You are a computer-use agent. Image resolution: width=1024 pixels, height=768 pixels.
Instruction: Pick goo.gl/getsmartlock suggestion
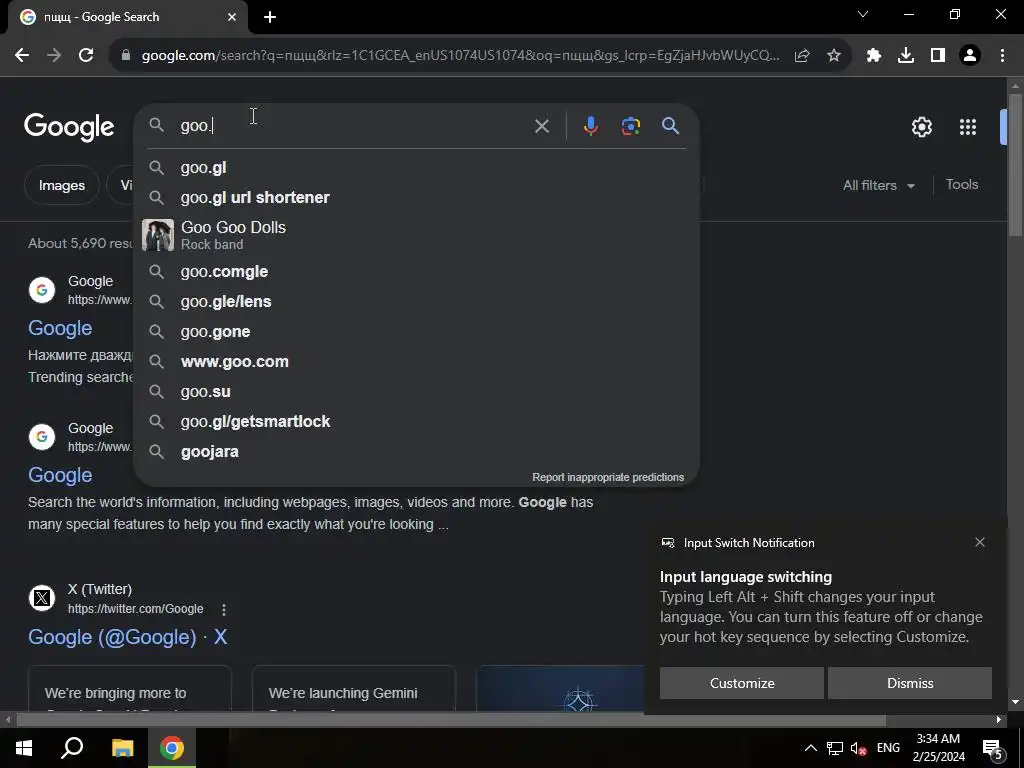[416, 422]
